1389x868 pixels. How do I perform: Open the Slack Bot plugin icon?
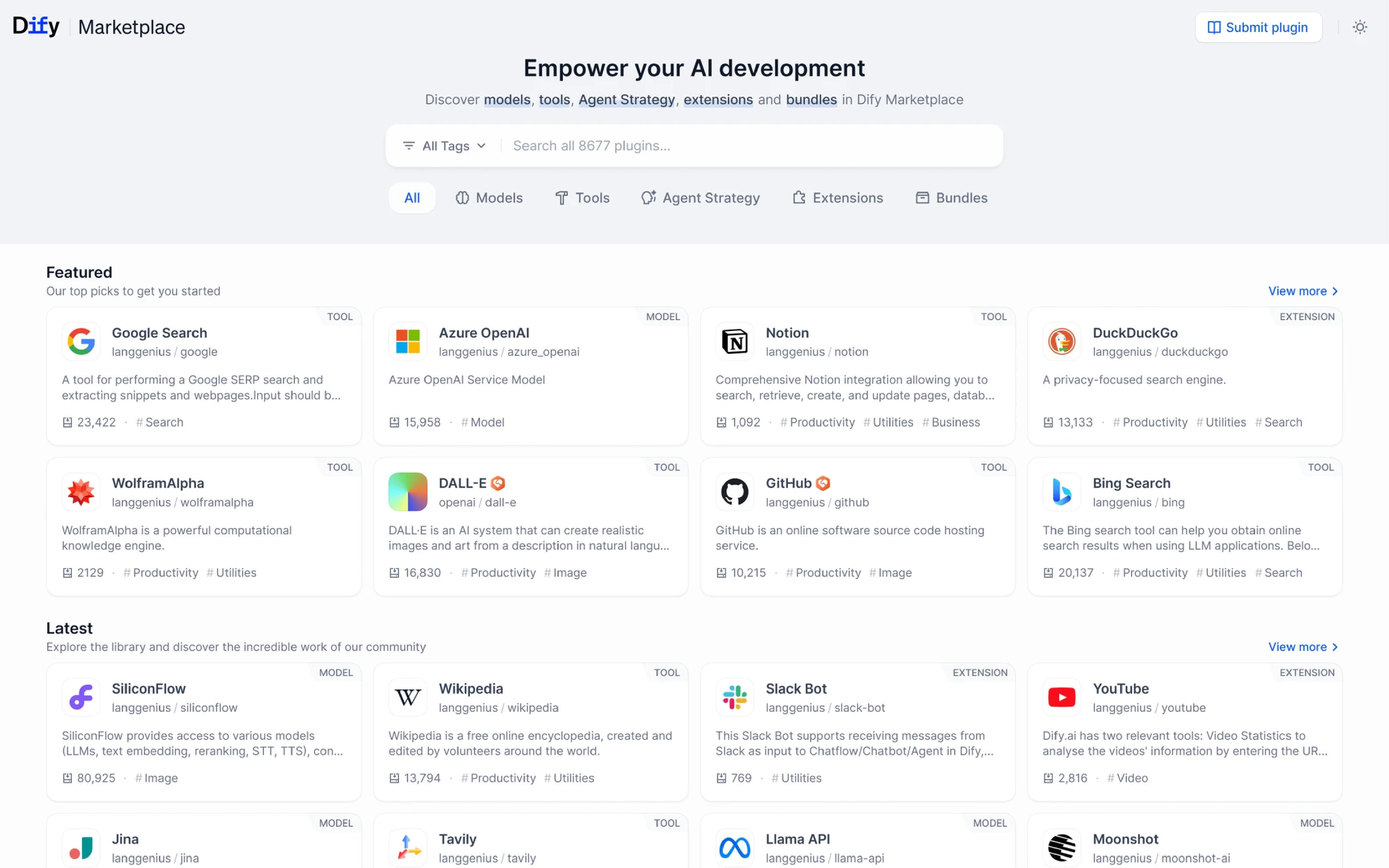coord(734,697)
